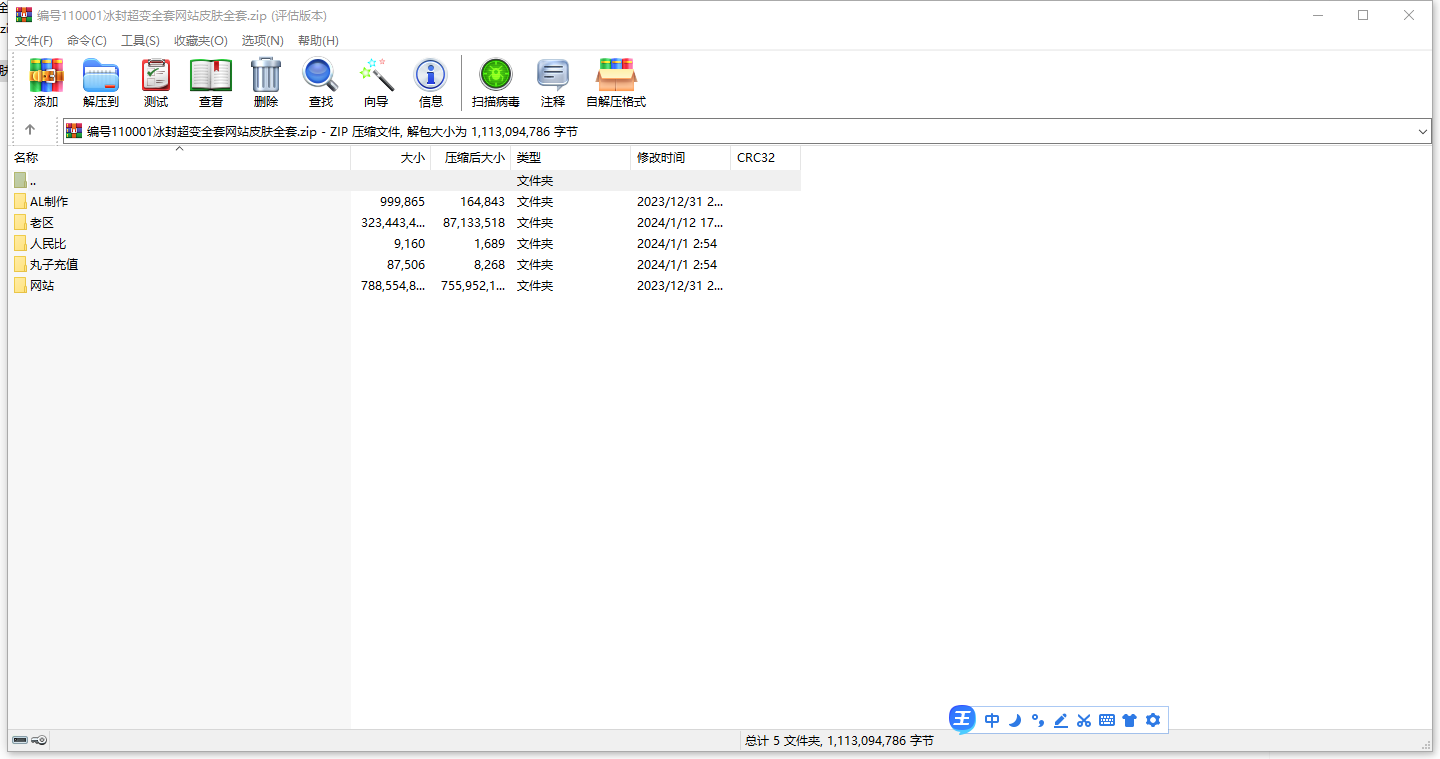1440x759 pixels.
Task: Select the 丸子充值 folder row
Action: click(x=54, y=265)
